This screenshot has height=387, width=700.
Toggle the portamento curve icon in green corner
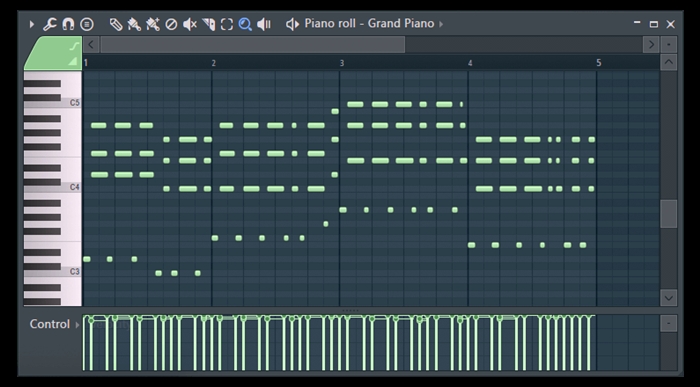[x=75, y=46]
